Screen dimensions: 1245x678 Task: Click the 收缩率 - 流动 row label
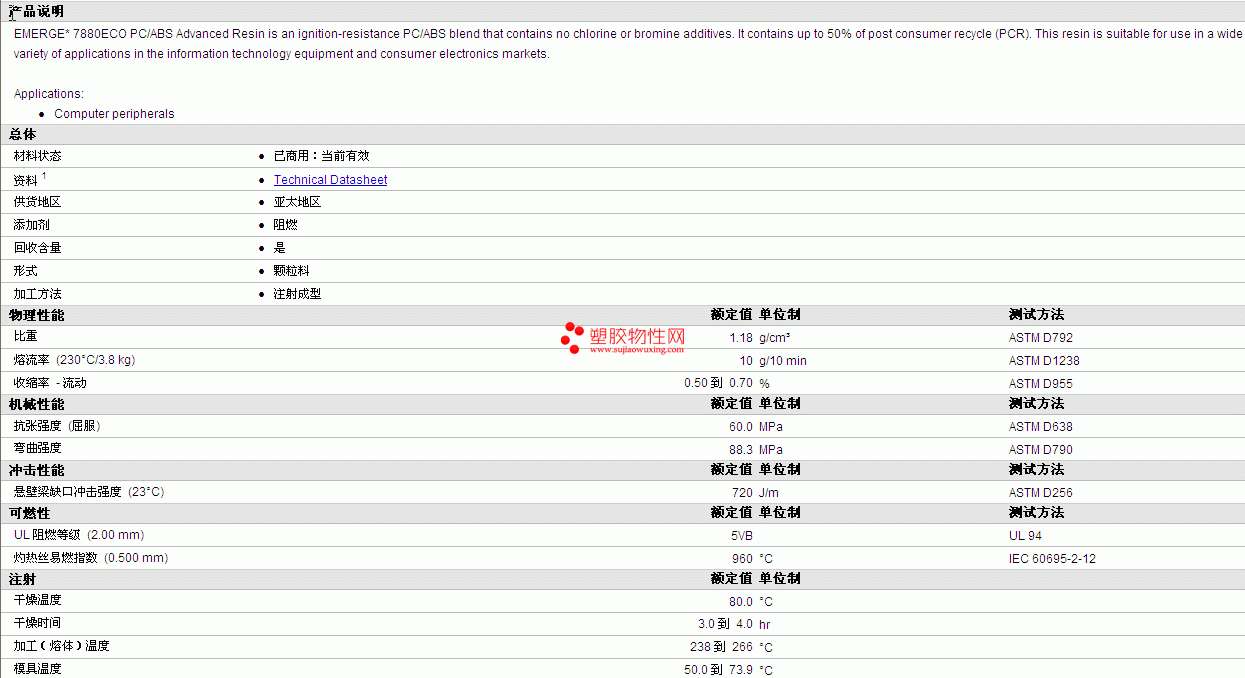(50, 383)
